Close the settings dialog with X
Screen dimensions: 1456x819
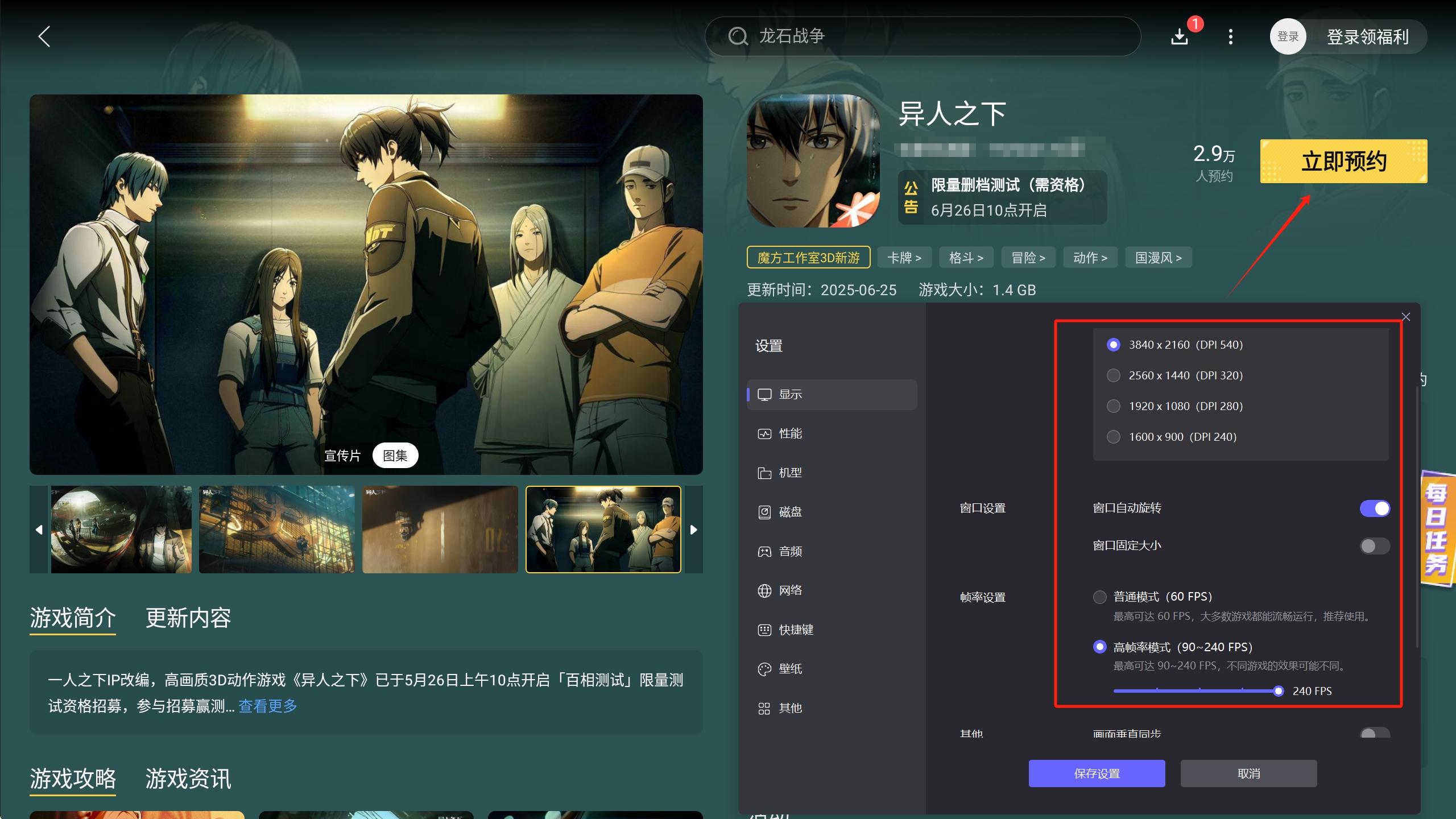click(x=1406, y=317)
